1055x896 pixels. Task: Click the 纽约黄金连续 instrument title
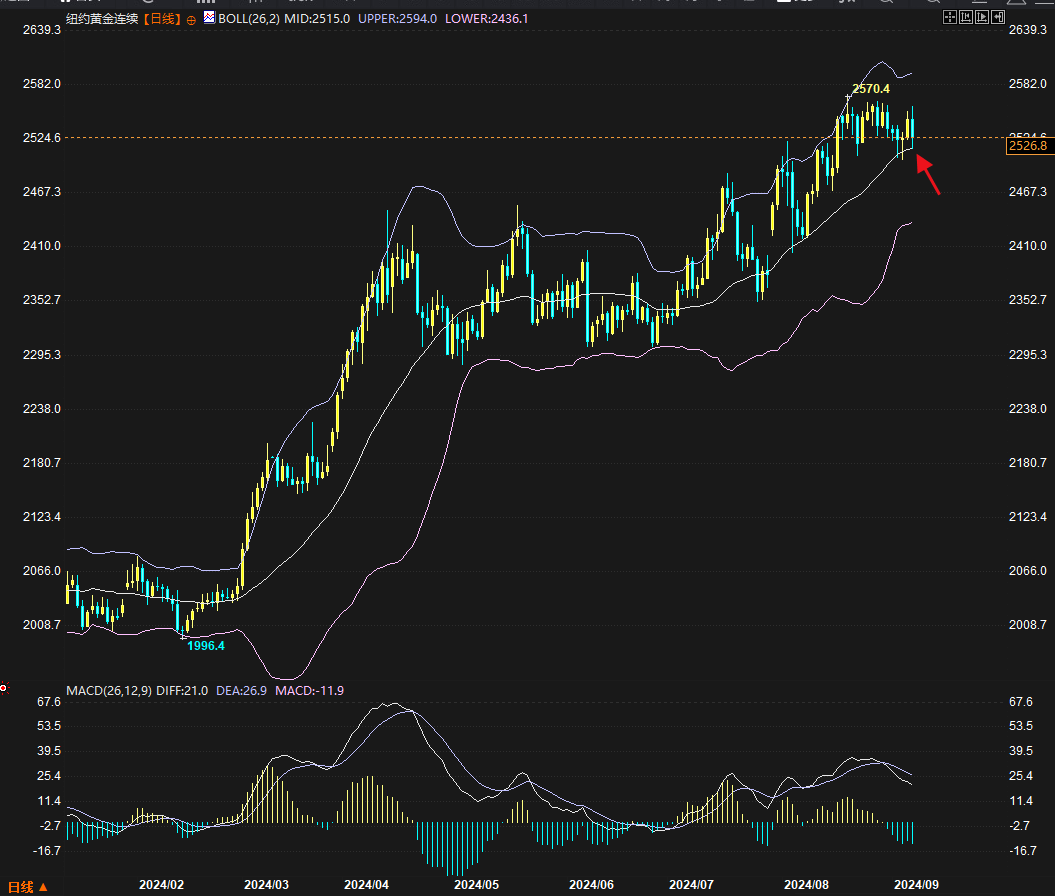pos(101,19)
